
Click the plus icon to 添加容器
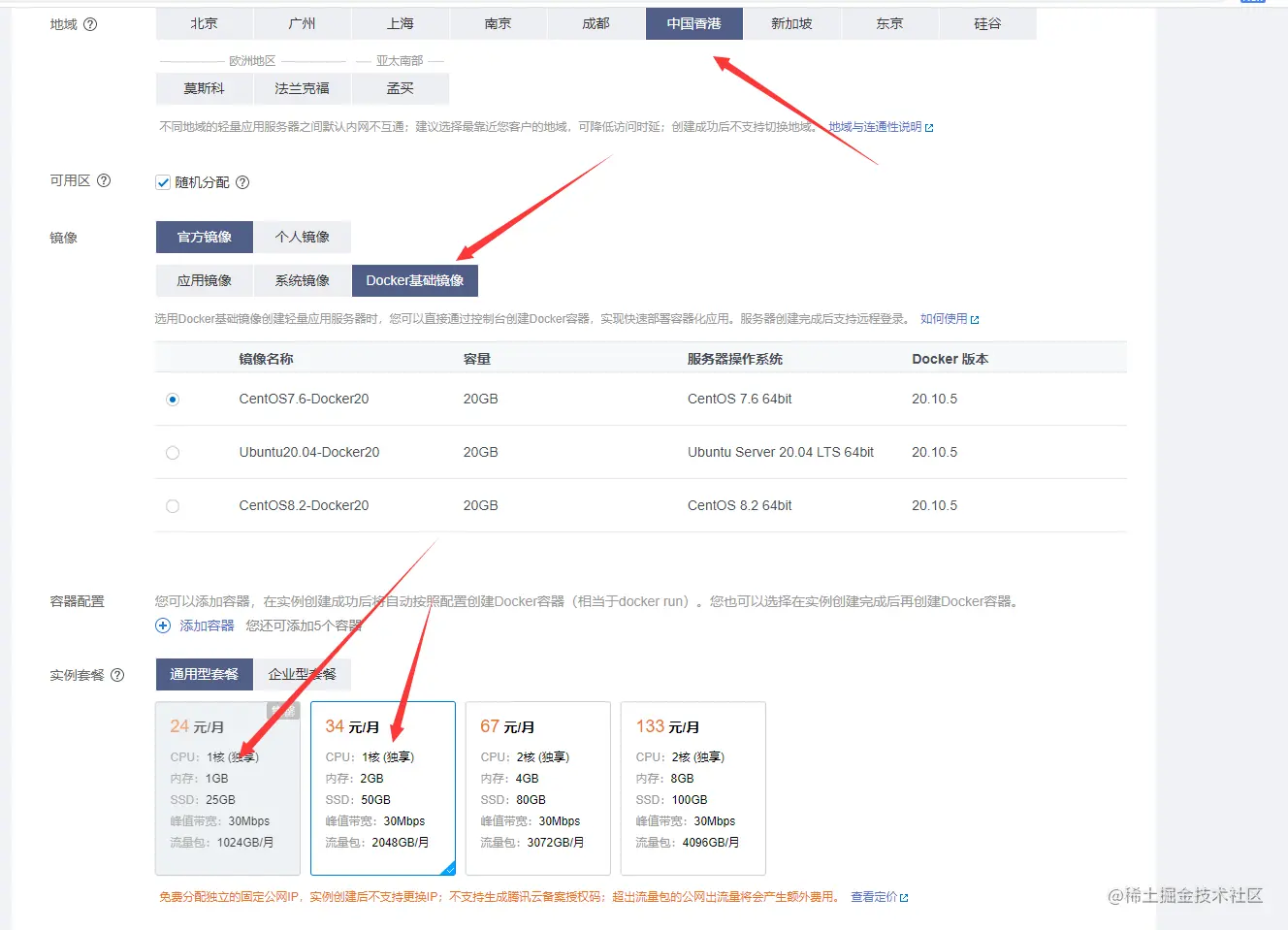(163, 625)
